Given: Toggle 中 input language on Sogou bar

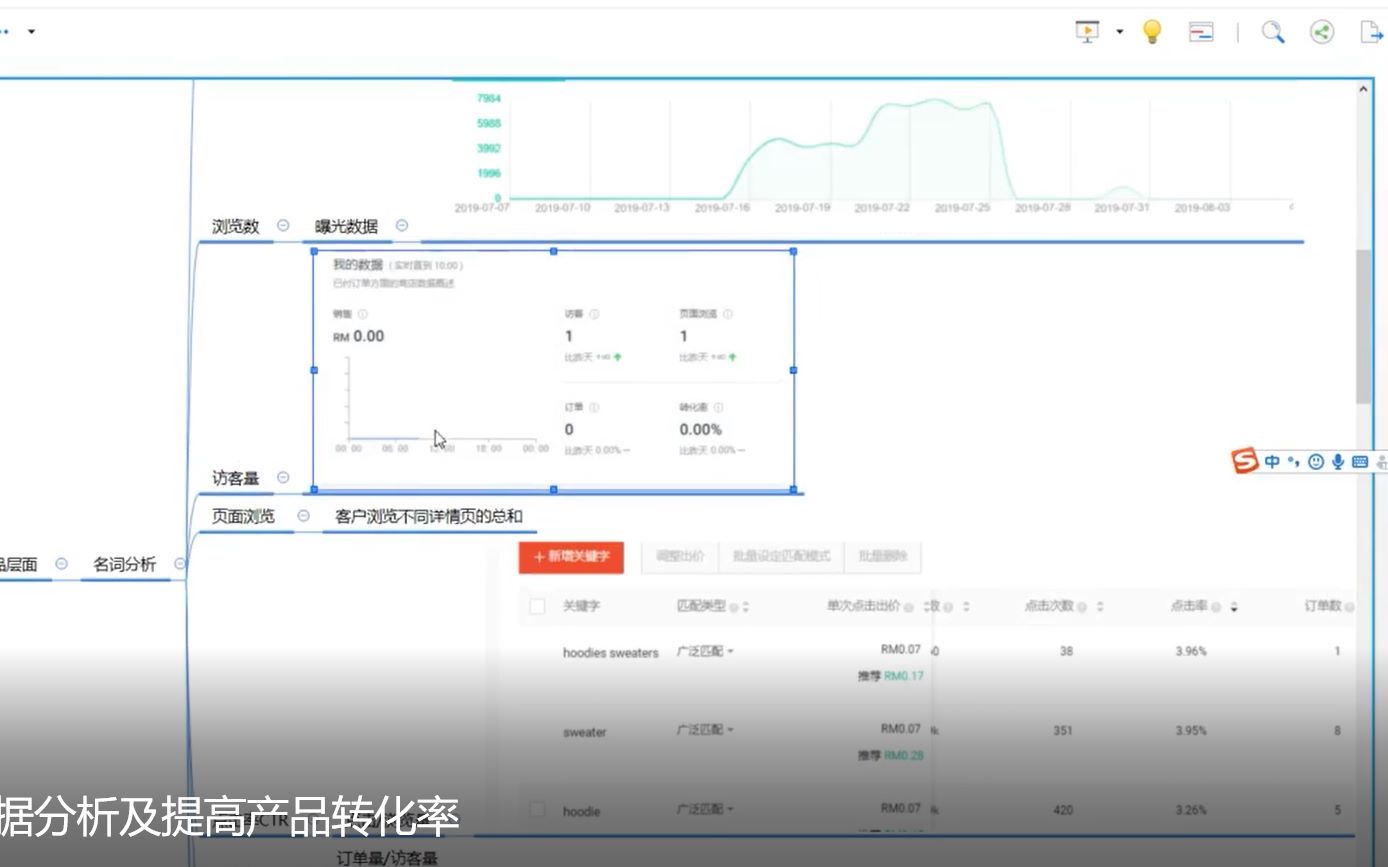Looking at the screenshot, I should [1271, 461].
